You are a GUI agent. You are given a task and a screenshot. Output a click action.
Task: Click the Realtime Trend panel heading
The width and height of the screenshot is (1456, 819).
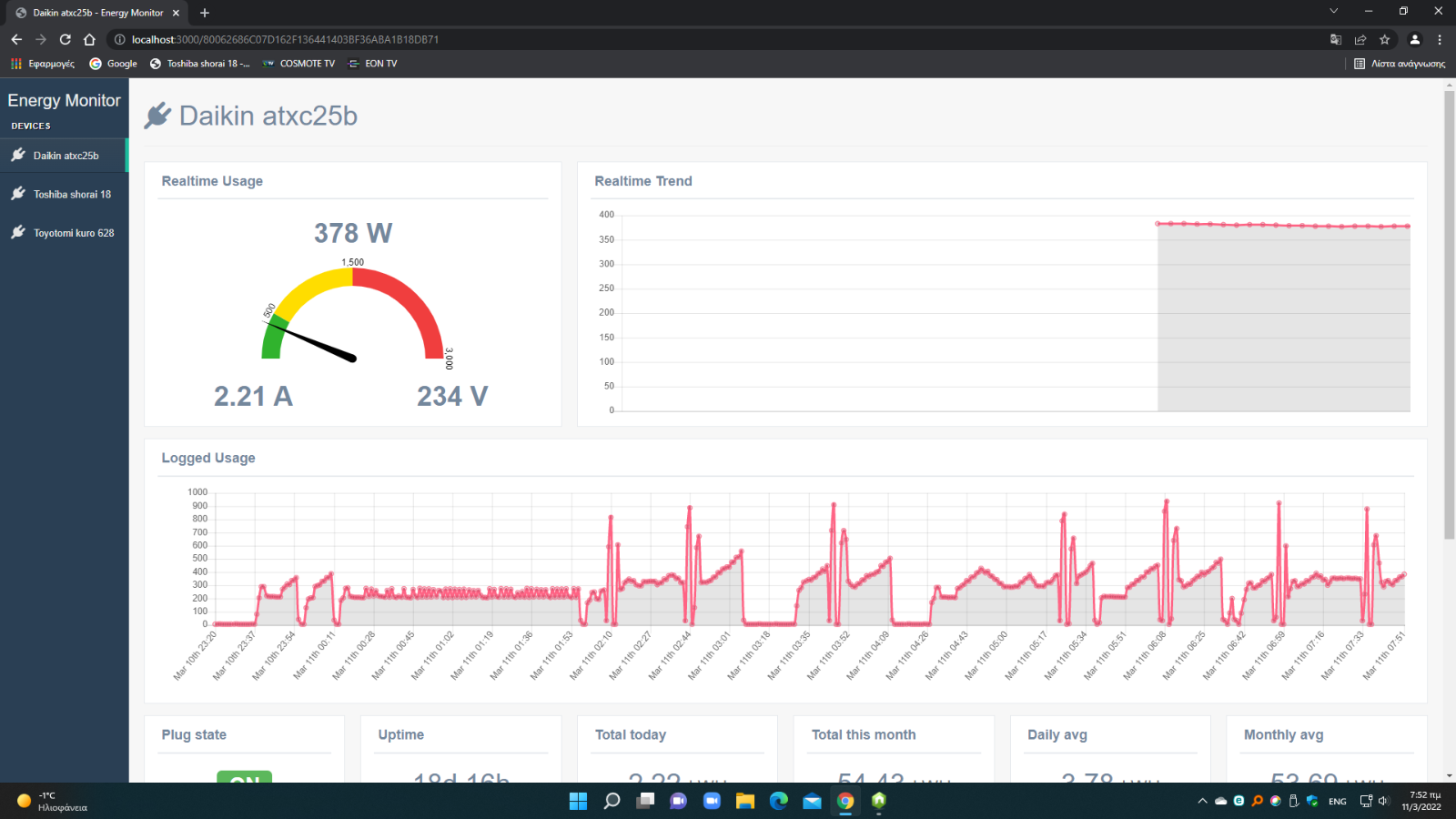click(643, 181)
